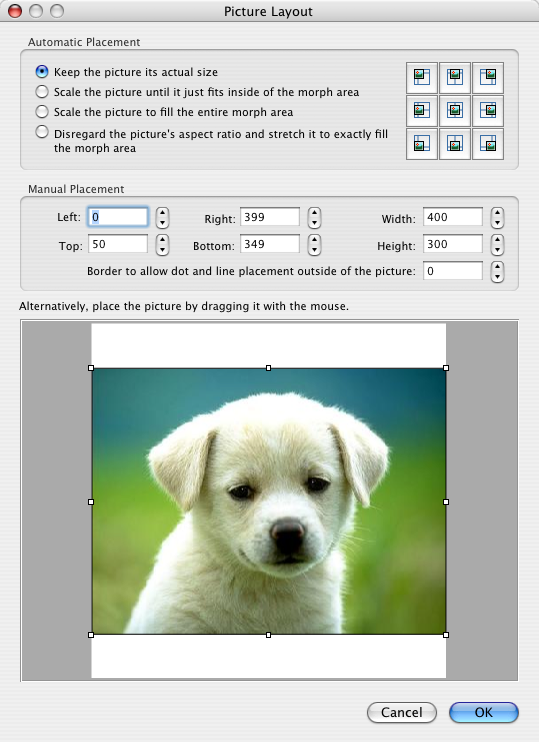Align picture to middle-right position icon
Viewport: 539px width, 742px height.
[488, 111]
